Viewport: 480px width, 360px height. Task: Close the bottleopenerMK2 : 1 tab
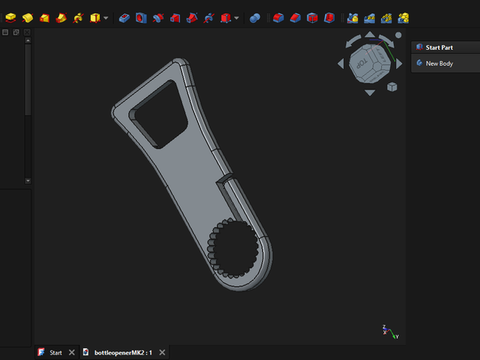coord(162,352)
